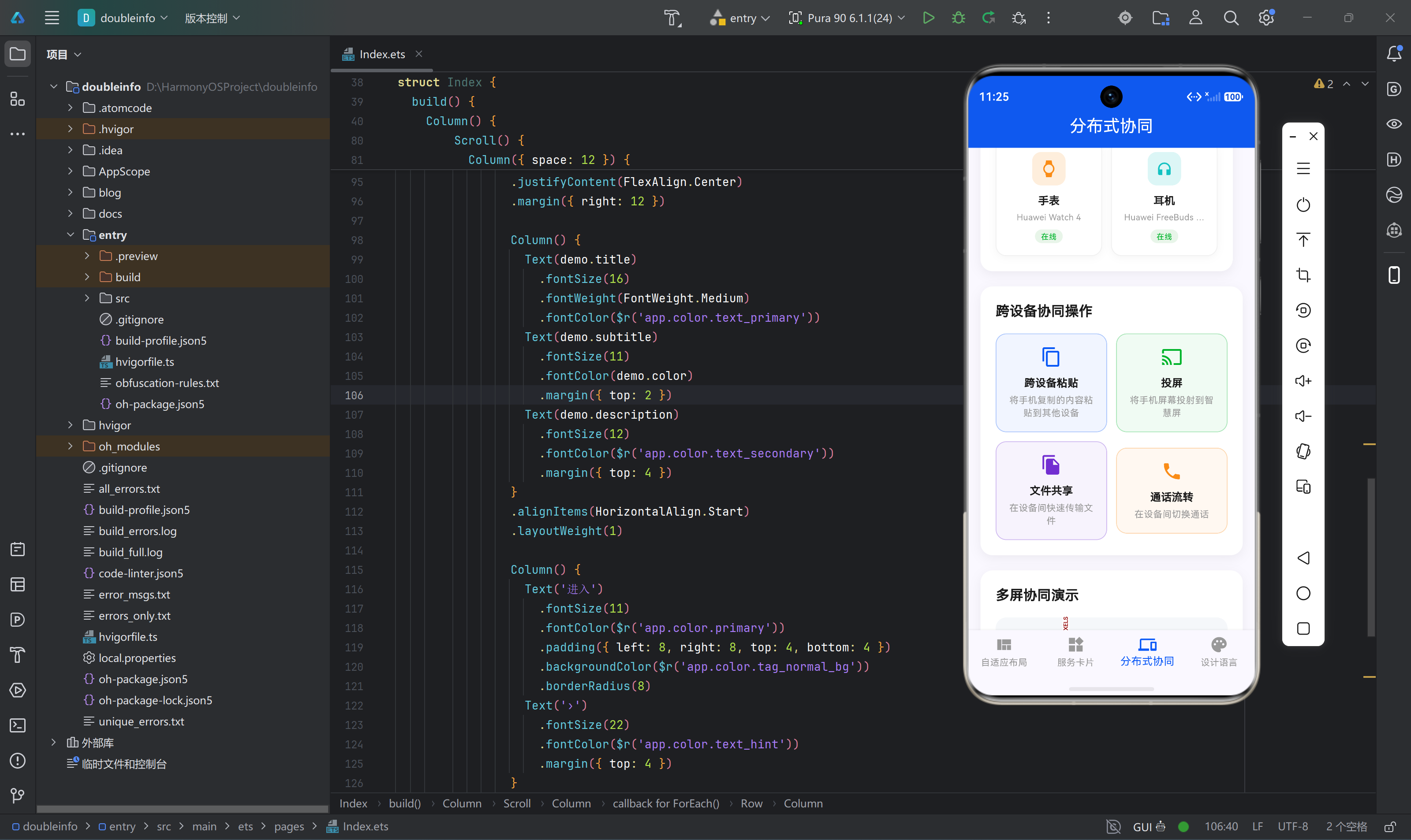The height and width of the screenshot is (840, 1411).
Task: Click the UTF-8 encoding indicator
Action: click(x=1293, y=826)
